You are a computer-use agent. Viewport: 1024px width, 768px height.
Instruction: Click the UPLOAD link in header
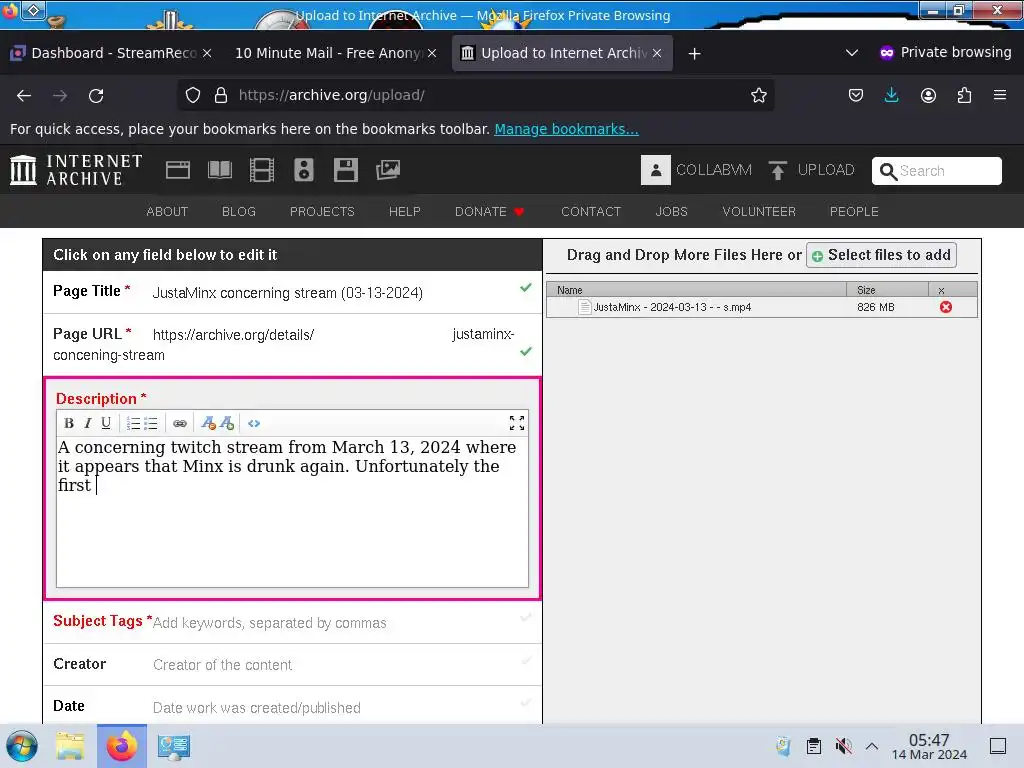coord(812,170)
